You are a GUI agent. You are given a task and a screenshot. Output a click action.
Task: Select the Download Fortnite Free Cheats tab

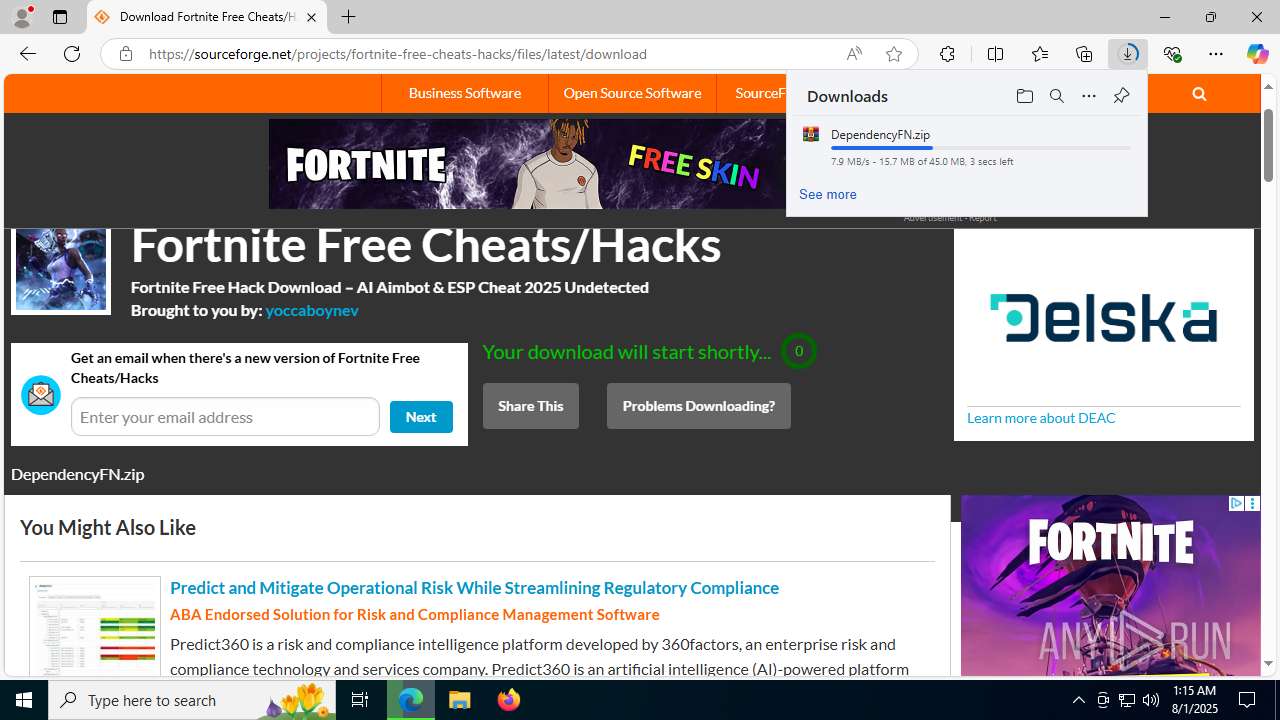tap(207, 17)
